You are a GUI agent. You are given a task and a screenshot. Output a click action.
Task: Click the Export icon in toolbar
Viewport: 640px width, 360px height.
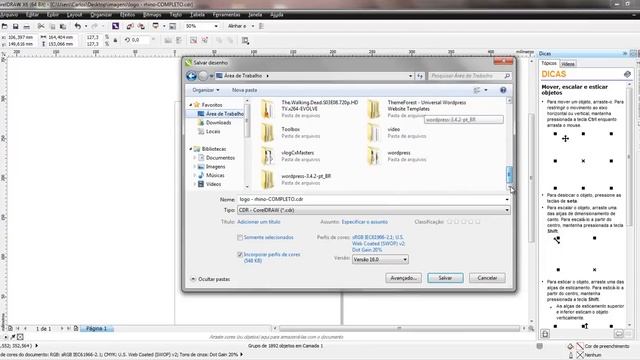(141, 26)
